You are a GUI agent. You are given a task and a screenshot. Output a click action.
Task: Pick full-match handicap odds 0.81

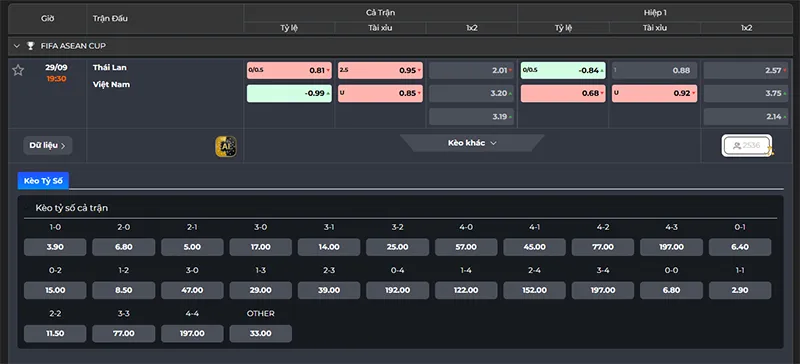pos(289,70)
